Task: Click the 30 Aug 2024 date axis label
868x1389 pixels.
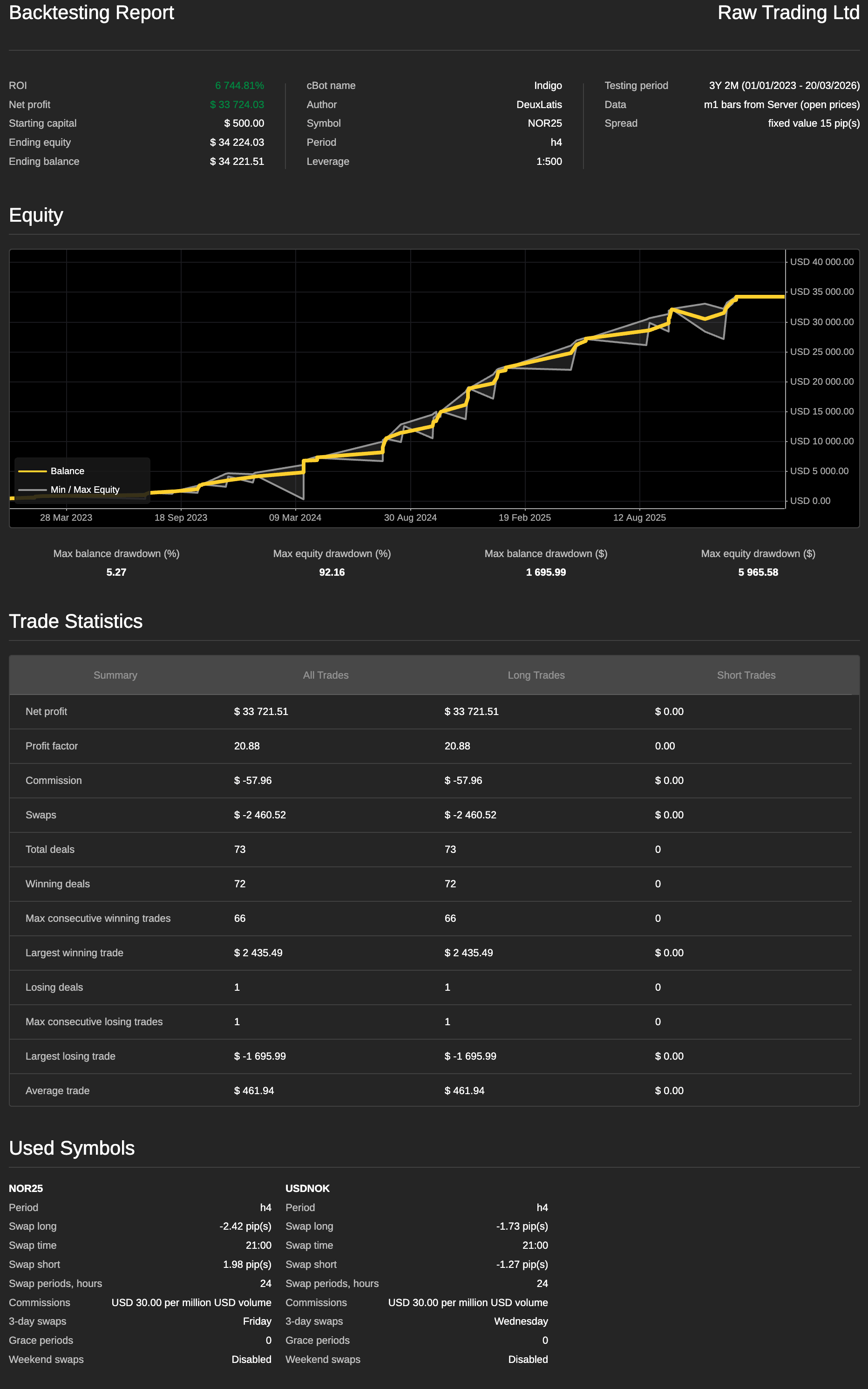Action: point(410,517)
